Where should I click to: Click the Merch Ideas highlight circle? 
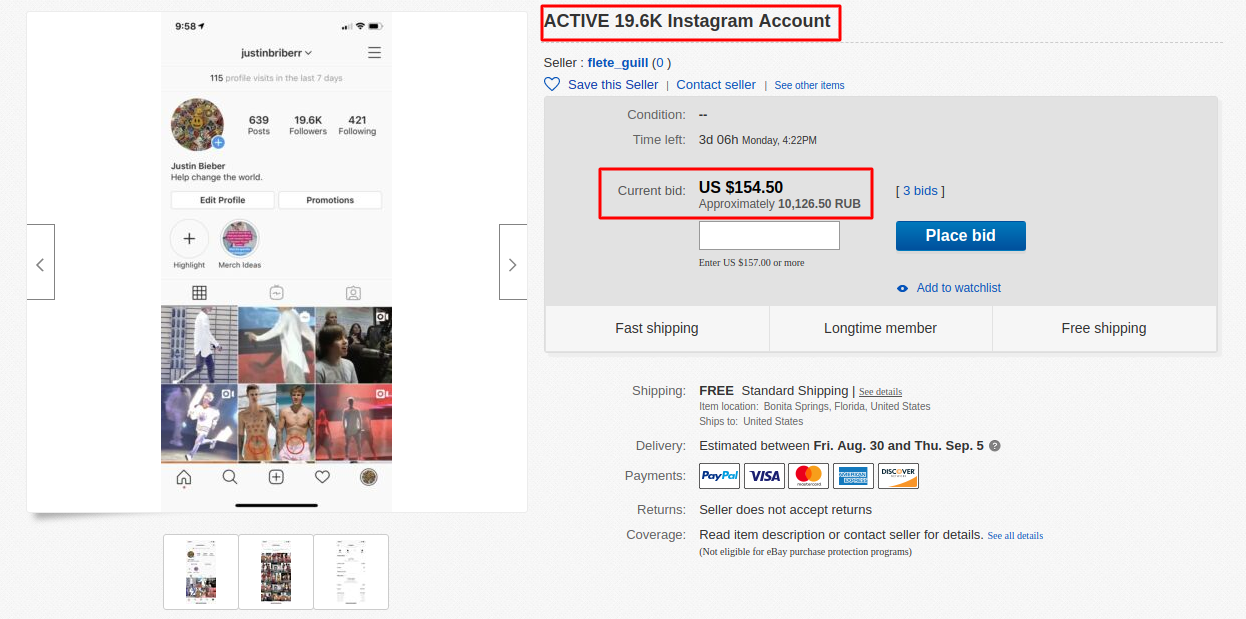tap(240, 239)
